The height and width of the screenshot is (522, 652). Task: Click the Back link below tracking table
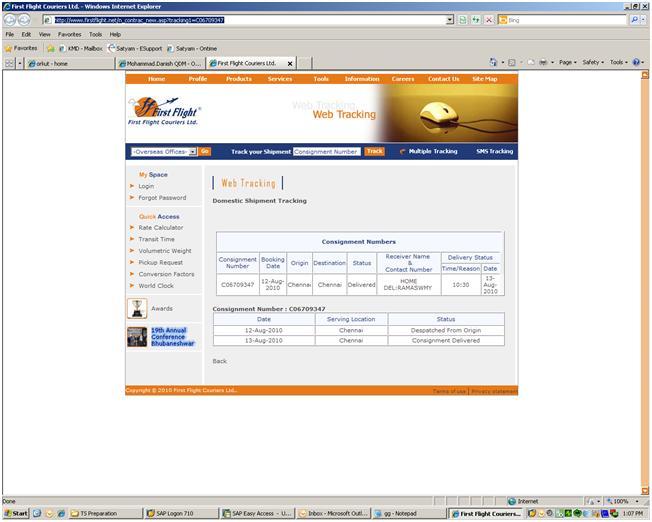click(x=220, y=361)
